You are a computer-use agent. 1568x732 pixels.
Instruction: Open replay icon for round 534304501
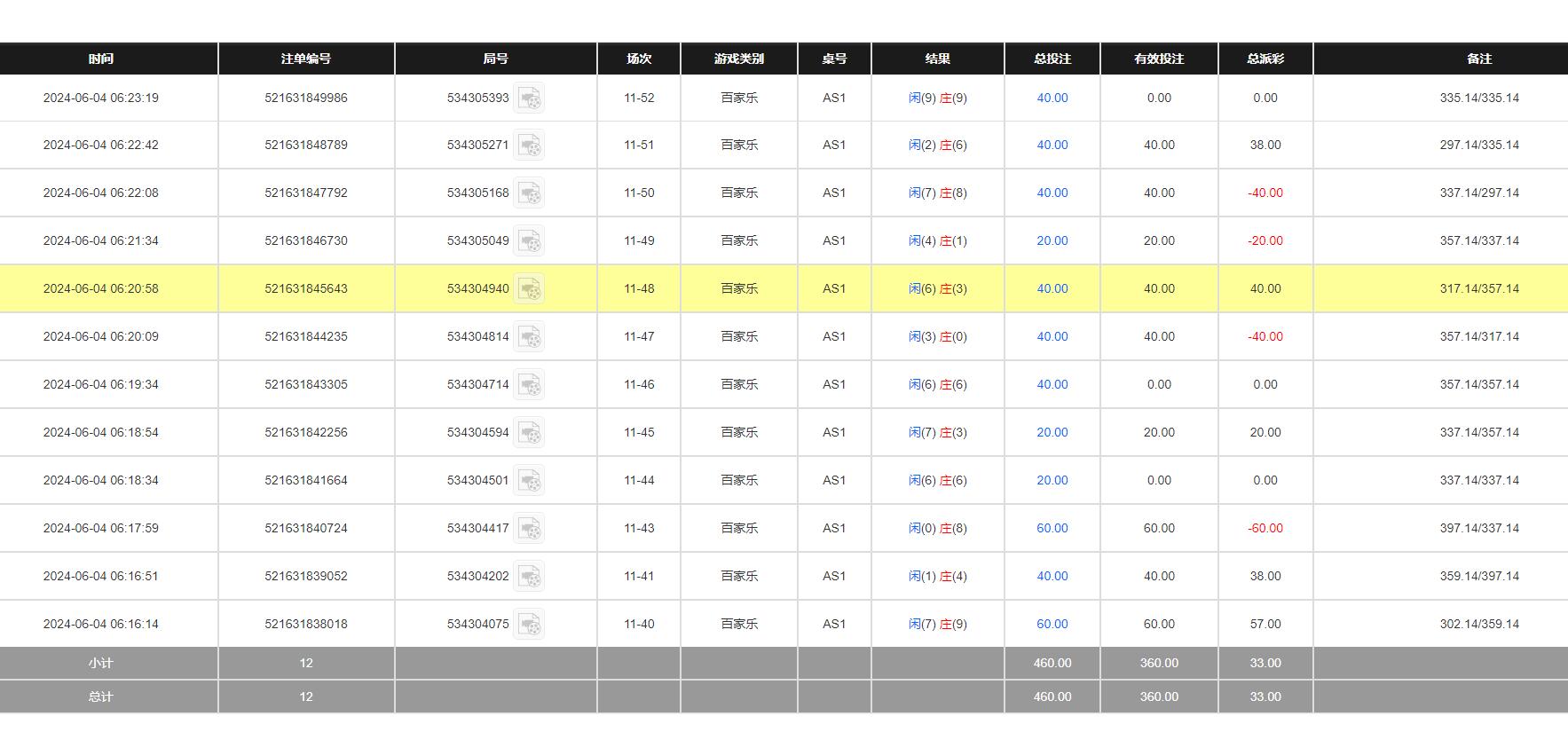(529, 481)
